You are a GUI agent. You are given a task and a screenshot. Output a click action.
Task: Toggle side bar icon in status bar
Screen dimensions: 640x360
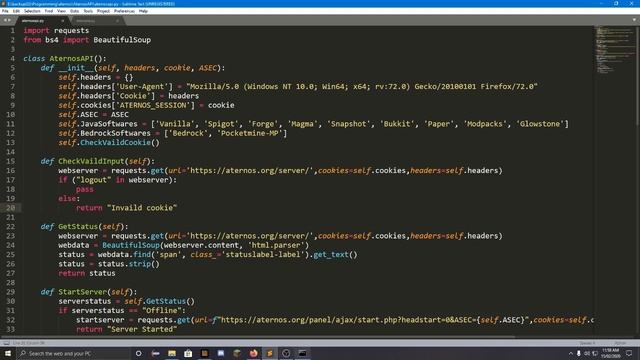click(x=6, y=343)
